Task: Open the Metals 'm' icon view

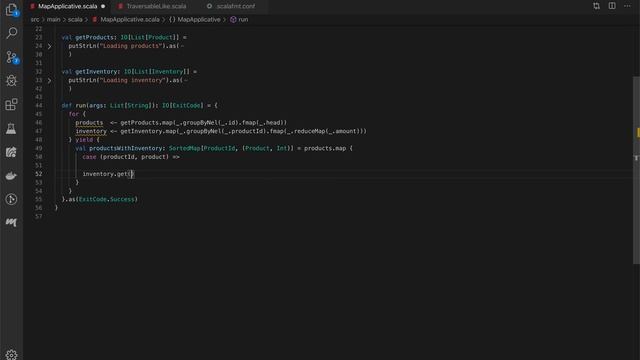Action: [11, 222]
